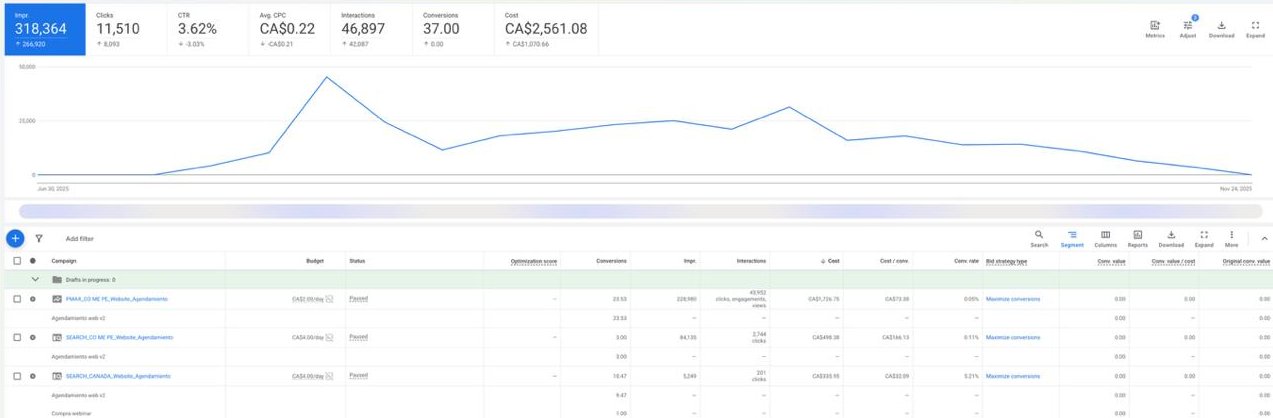Sort by Status column header
Viewport: 1273px width, 418px height.
(x=357, y=261)
